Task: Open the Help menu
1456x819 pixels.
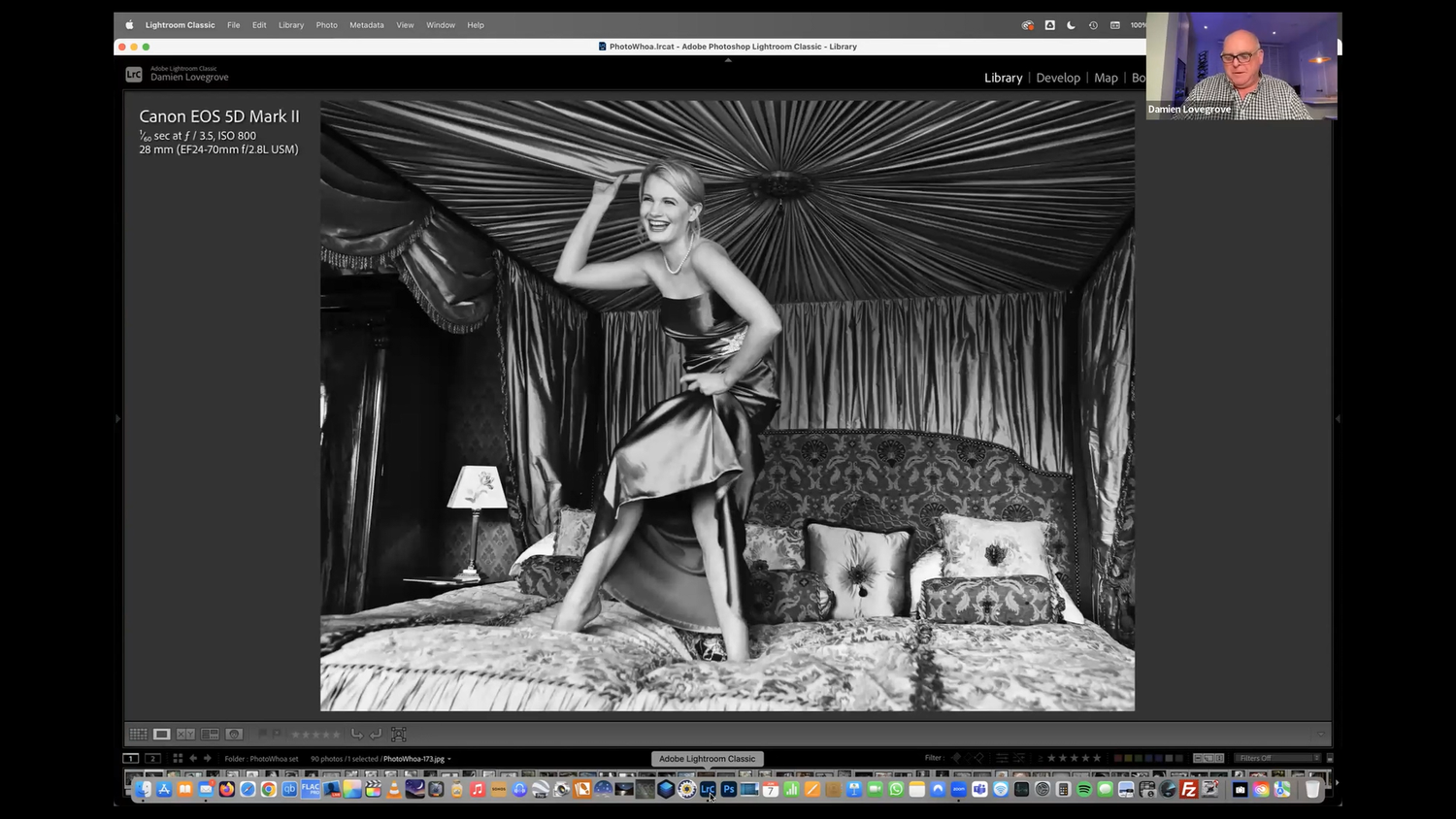Action: [476, 25]
